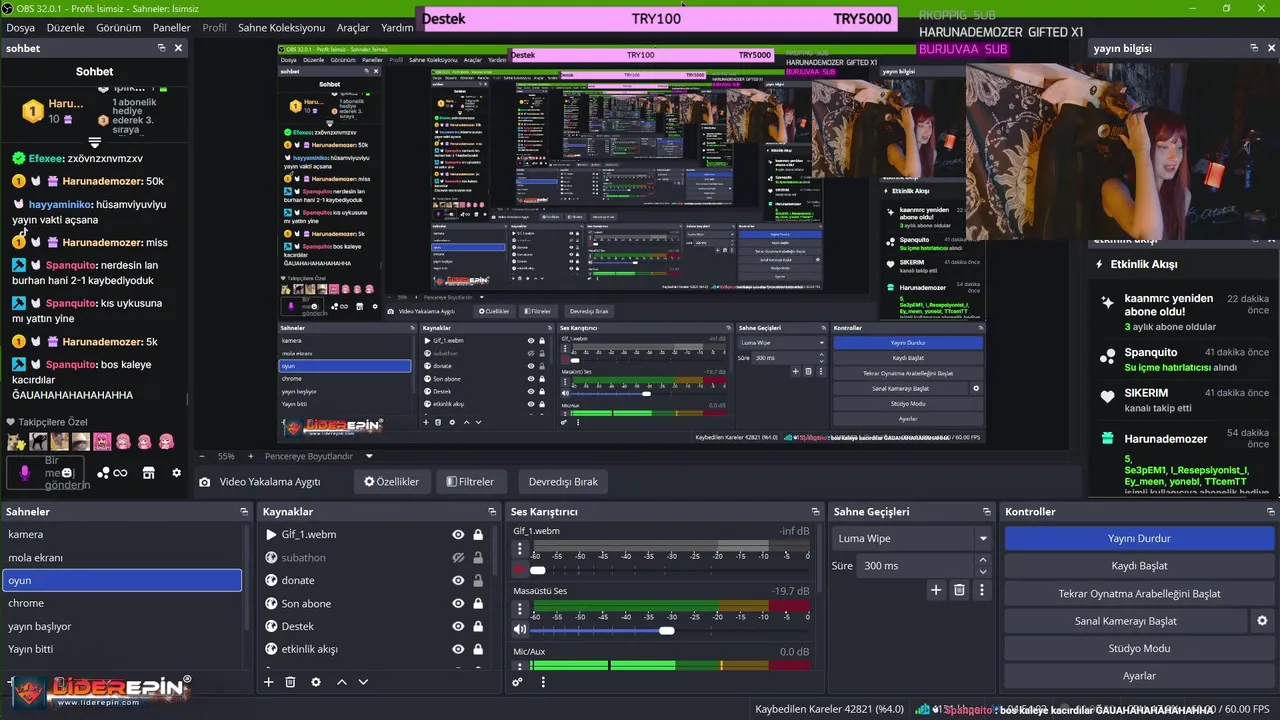Remove the scene transition with trash icon
Image resolution: width=1280 pixels, height=720 pixels.
tap(959, 590)
